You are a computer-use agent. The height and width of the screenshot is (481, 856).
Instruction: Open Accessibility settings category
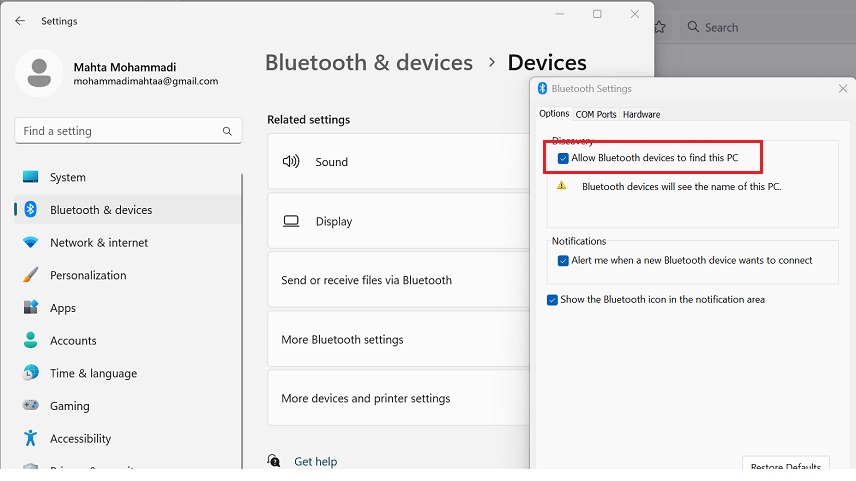[128, 438]
